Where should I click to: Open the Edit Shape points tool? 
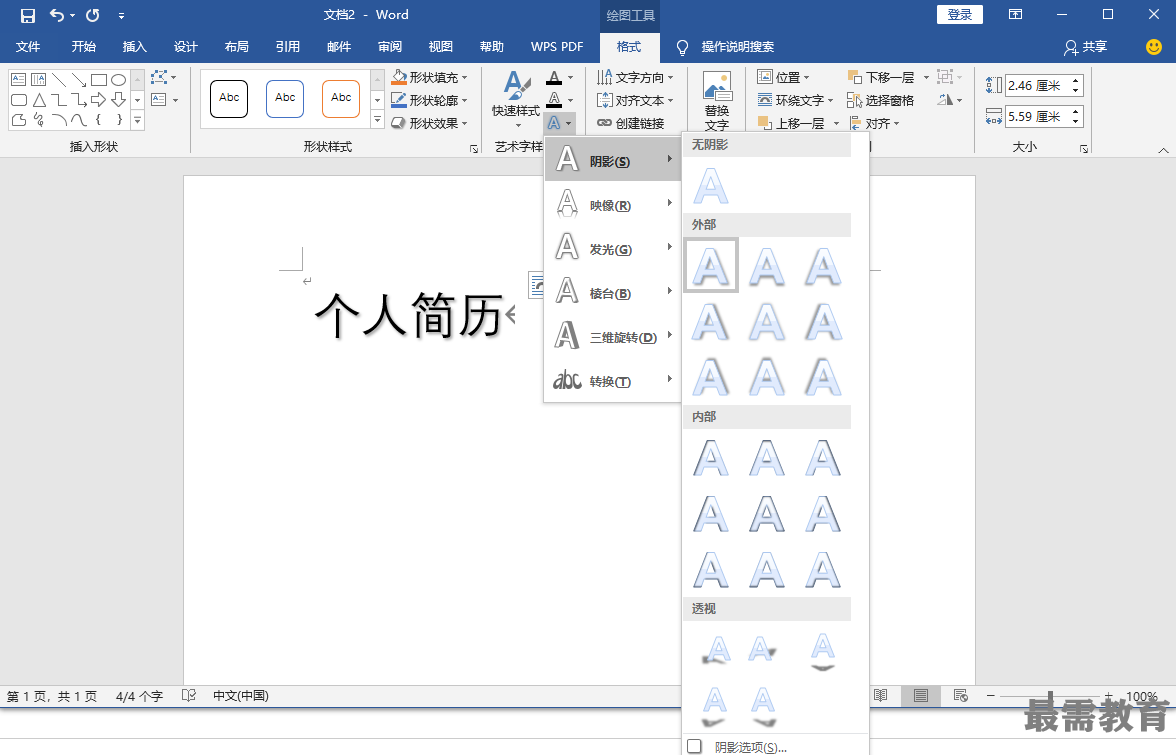pyautogui.click(x=163, y=77)
